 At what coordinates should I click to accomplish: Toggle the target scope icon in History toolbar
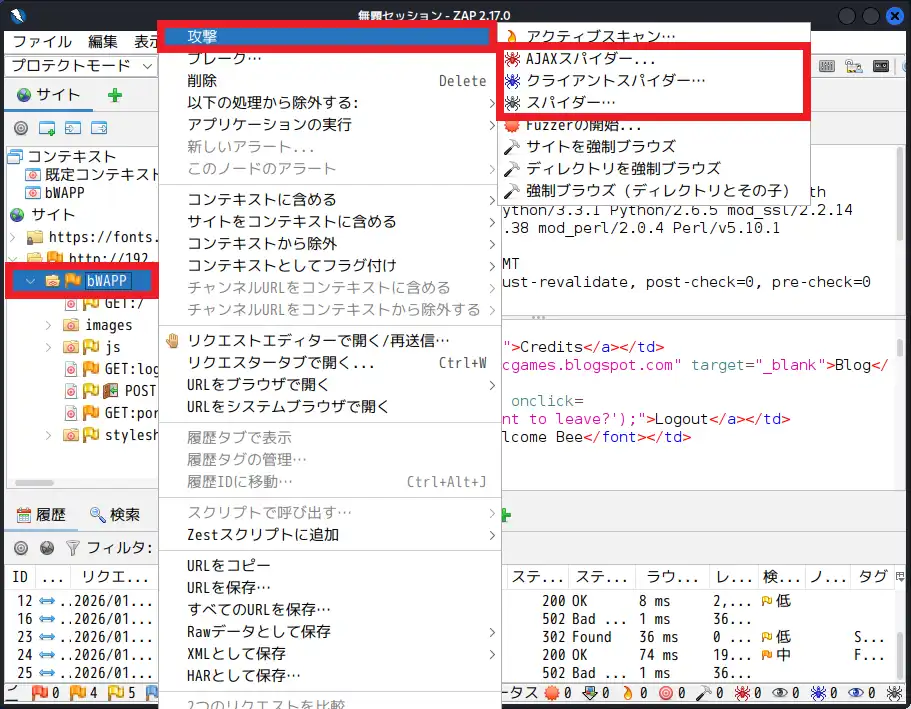20,547
